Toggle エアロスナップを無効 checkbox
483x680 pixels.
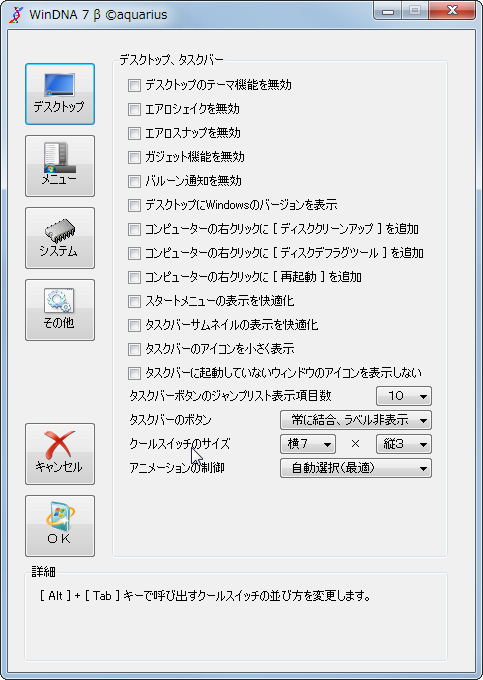click(134, 133)
